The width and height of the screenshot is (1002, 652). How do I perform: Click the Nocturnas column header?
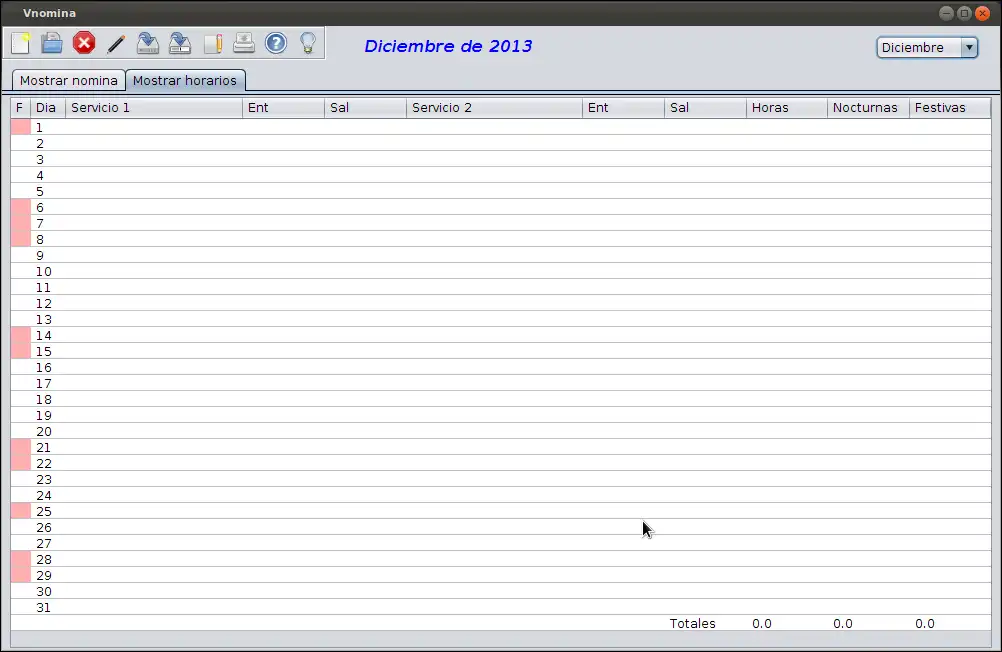[868, 107]
